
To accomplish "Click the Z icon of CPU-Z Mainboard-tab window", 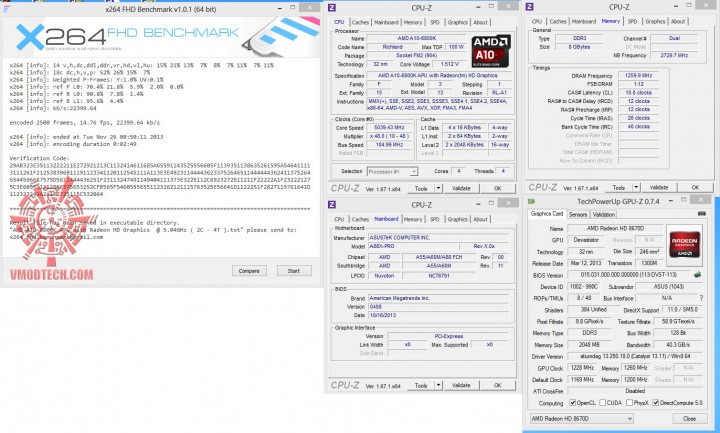I will point(332,204).
